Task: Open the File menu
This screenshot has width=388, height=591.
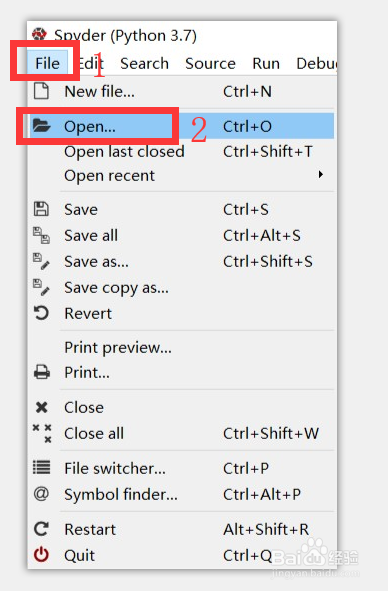Action: 48,63
